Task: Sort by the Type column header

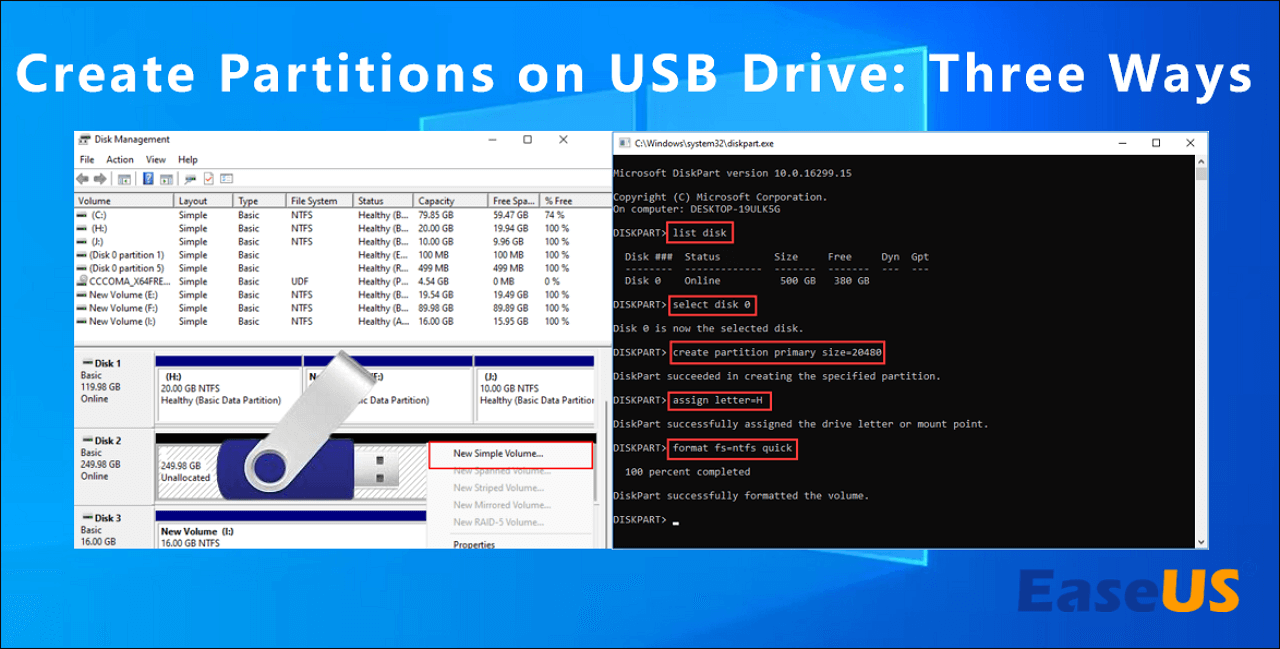Action: click(x=259, y=201)
